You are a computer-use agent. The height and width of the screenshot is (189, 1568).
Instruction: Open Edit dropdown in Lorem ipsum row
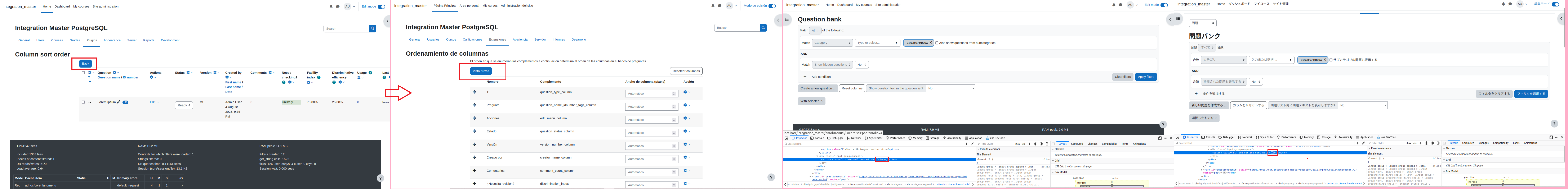[155, 102]
